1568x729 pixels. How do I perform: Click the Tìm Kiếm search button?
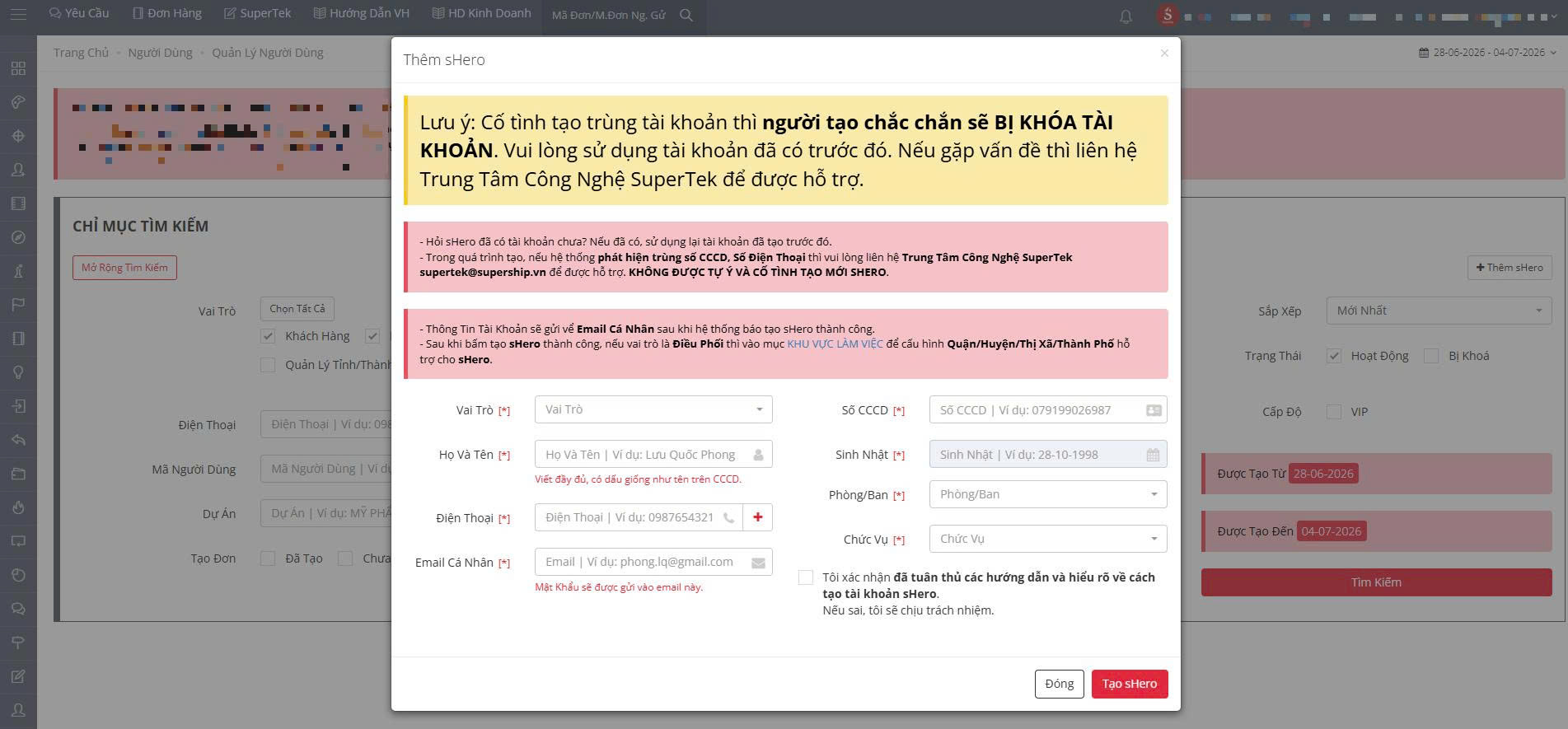click(x=1376, y=582)
